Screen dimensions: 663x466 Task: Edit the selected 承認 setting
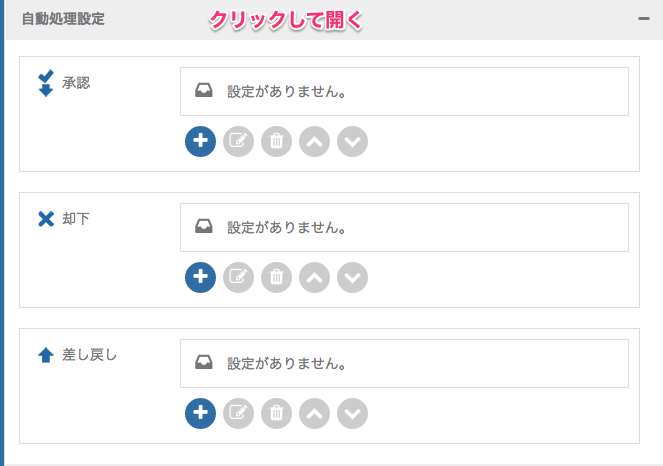pyautogui.click(x=238, y=141)
